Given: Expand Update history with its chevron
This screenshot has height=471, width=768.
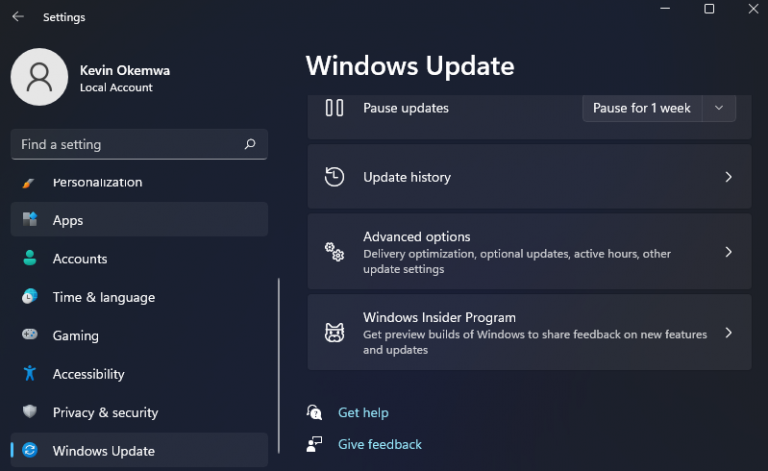Looking at the screenshot, I should pos(728,177).
